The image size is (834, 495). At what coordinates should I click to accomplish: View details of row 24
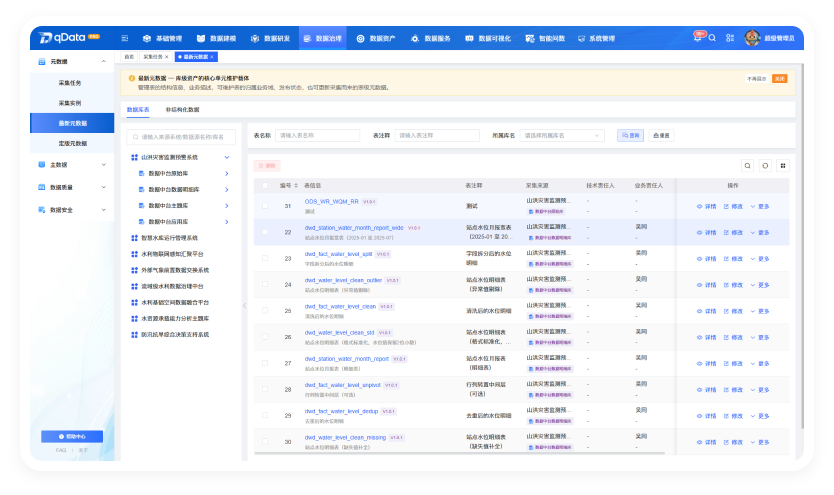point(706,285)
